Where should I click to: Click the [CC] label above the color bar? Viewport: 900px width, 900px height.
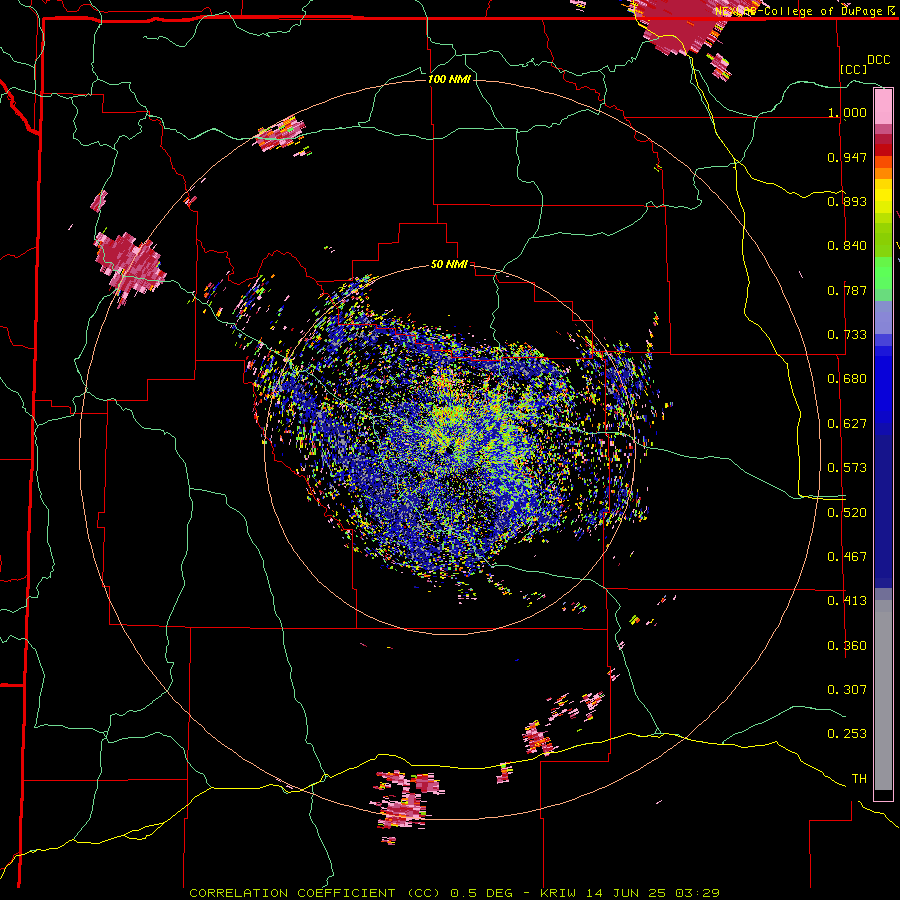[854, 69]
